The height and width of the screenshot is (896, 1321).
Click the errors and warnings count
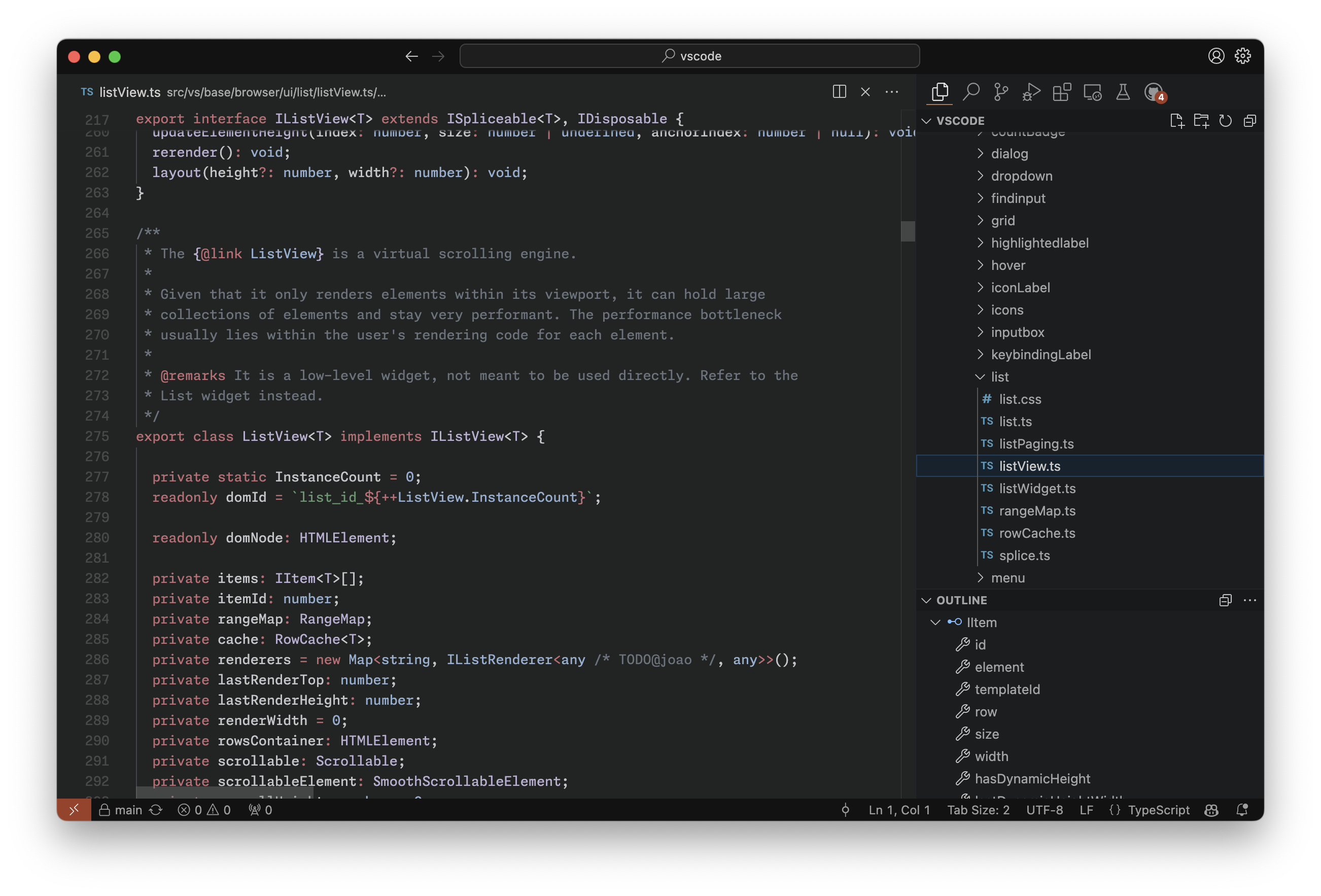click(x=204, y=810)
